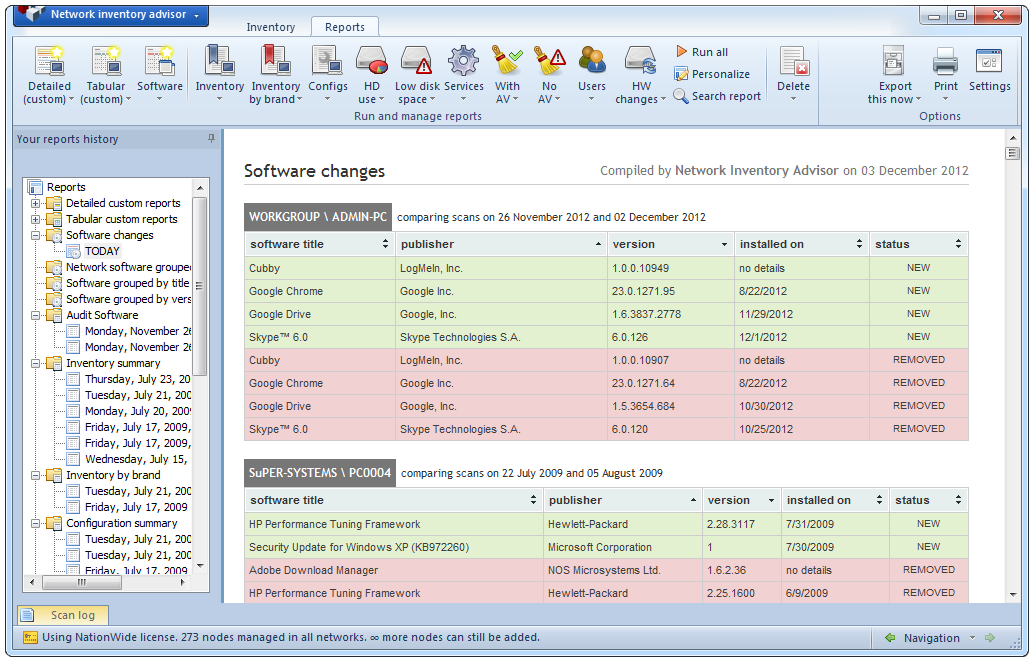This screenshot has height=662, width=1034.
Task: Collapse the Software changes tree node
Action: tap(36, 235)
